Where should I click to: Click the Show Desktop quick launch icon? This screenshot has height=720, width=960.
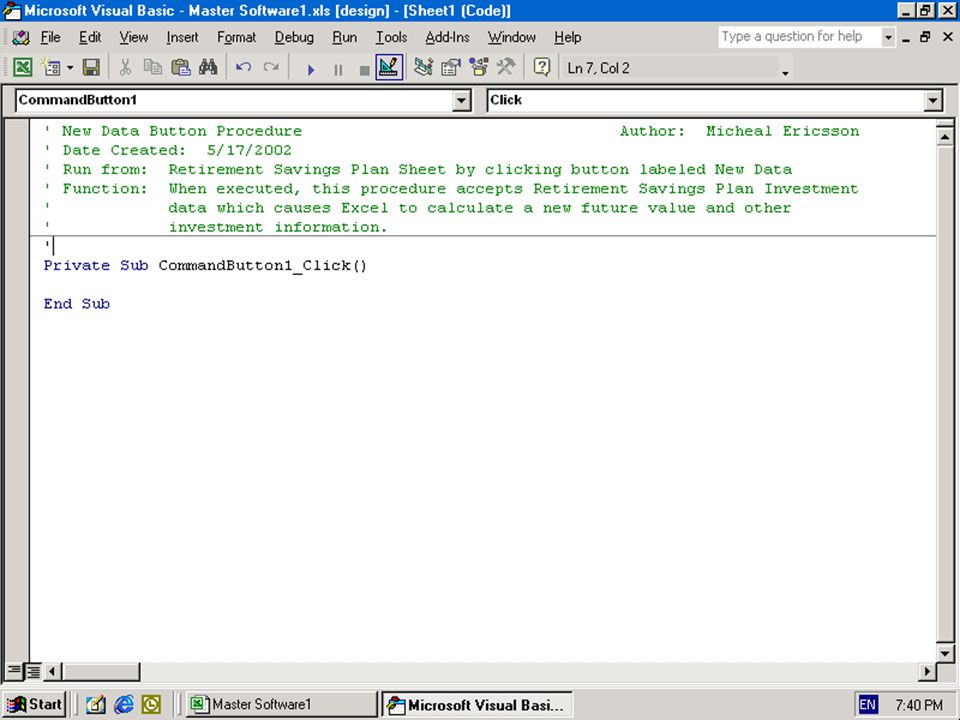[96, 705]
